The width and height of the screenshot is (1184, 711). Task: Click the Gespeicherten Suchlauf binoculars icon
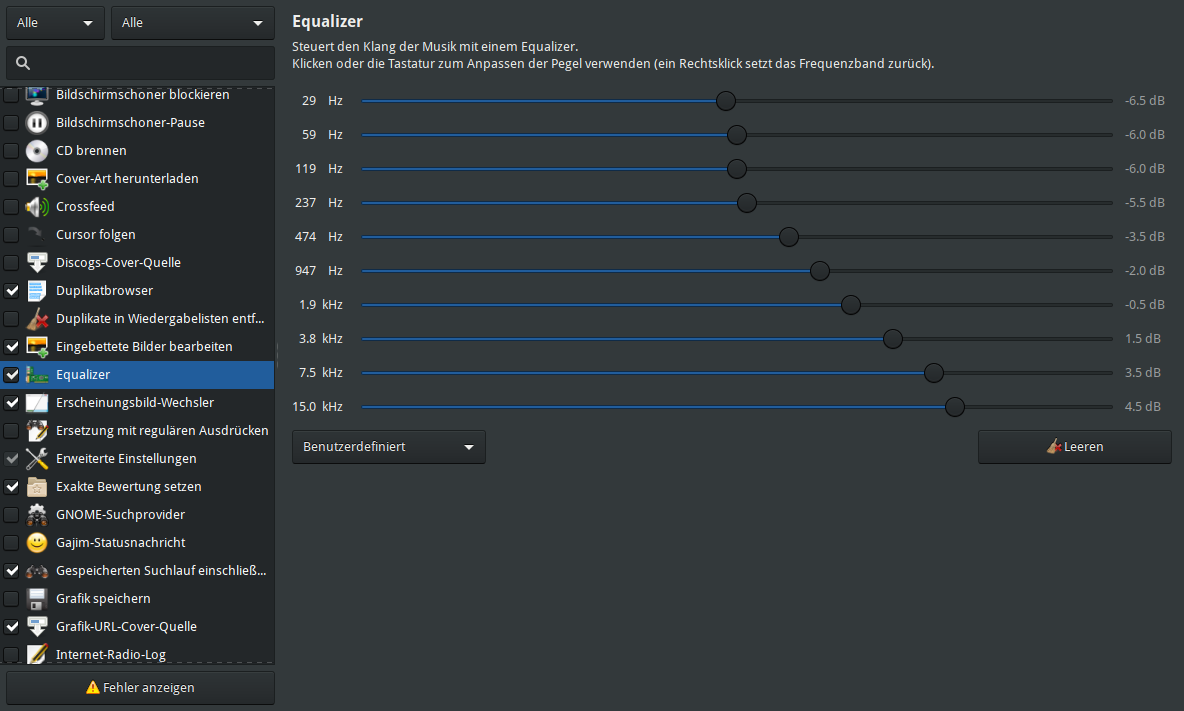37,571
